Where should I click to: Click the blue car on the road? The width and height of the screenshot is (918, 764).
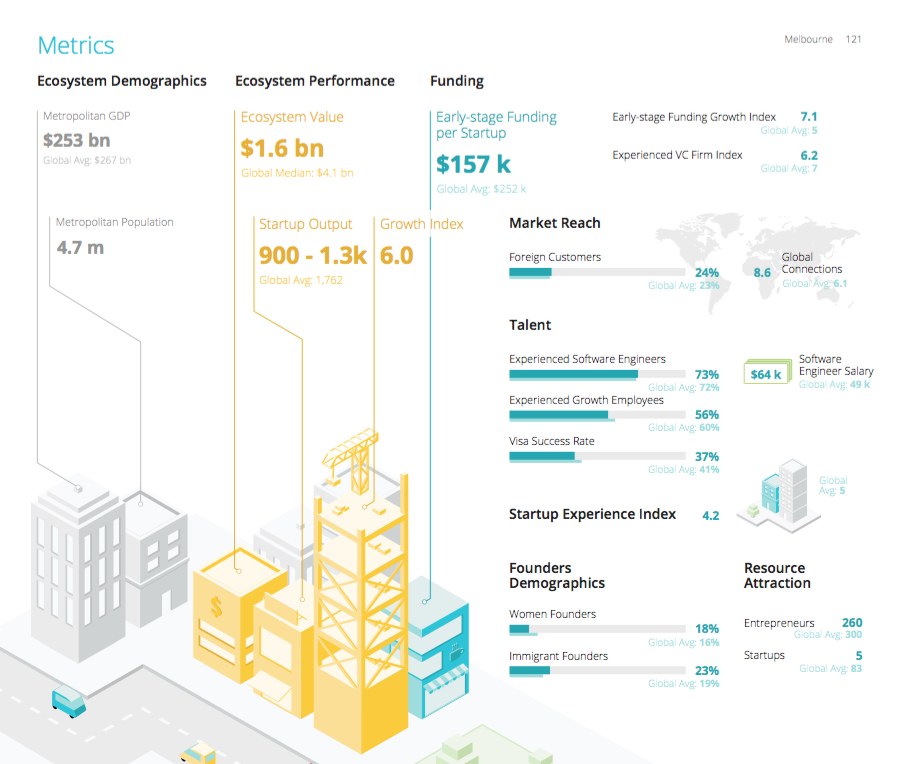point(68,700)
